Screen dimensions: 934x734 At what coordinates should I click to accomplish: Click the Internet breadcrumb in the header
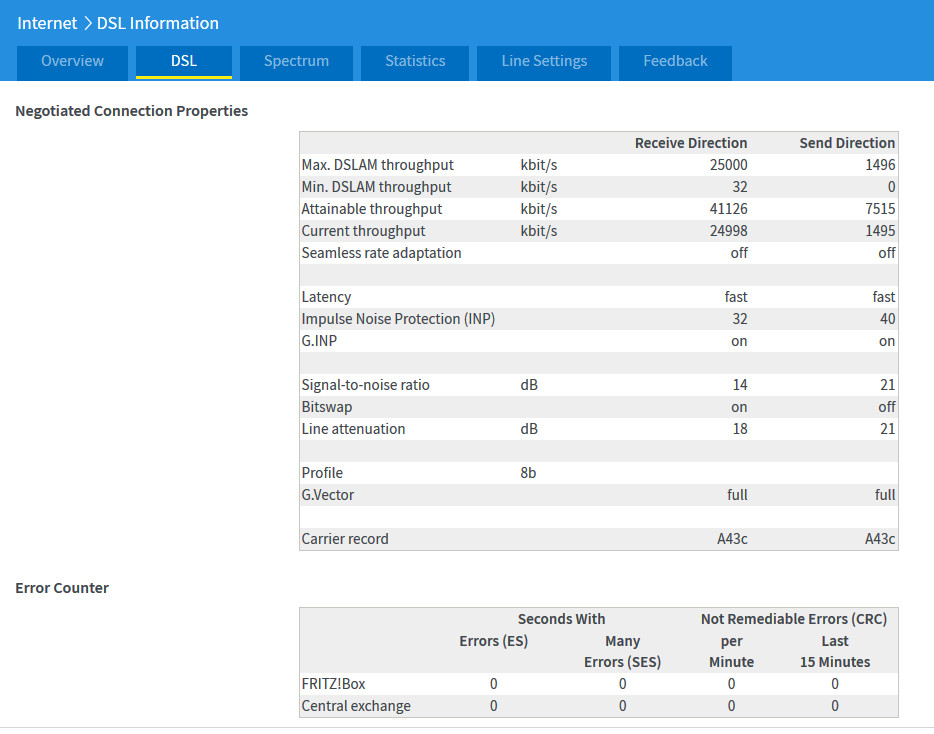click(47, 23)
